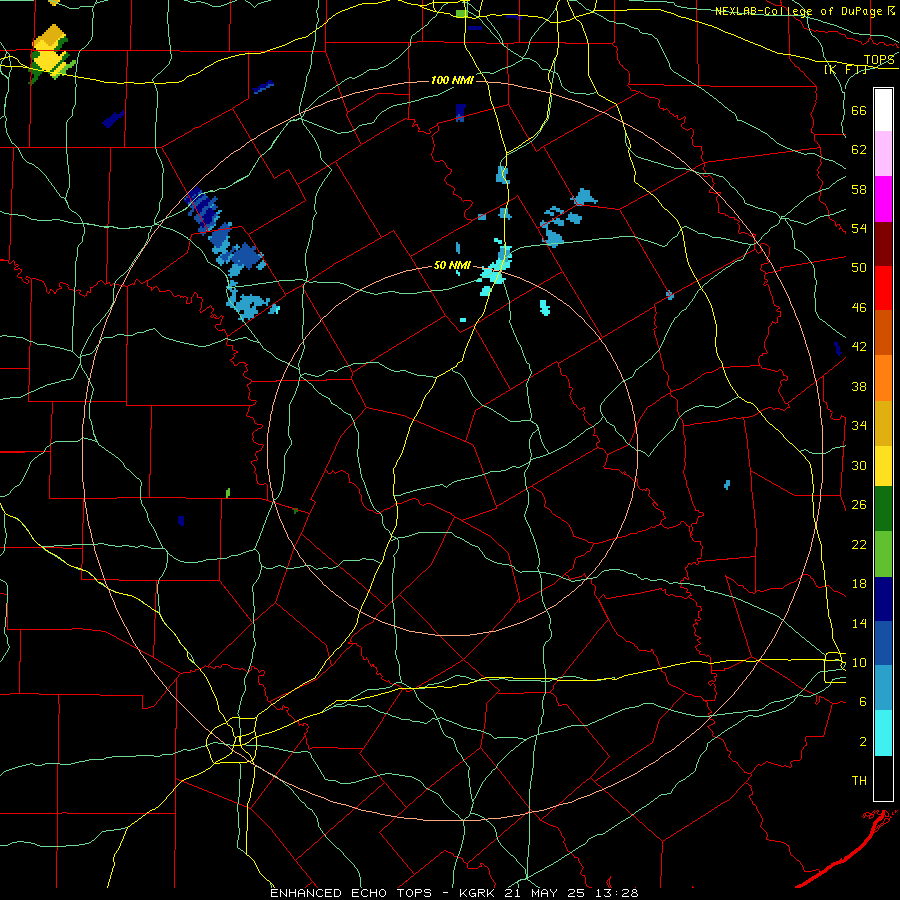The height and width of the screenshot is (900, 900).
Task: Click the 21 MAY 25 date text
Action: (x=546, y=893)
